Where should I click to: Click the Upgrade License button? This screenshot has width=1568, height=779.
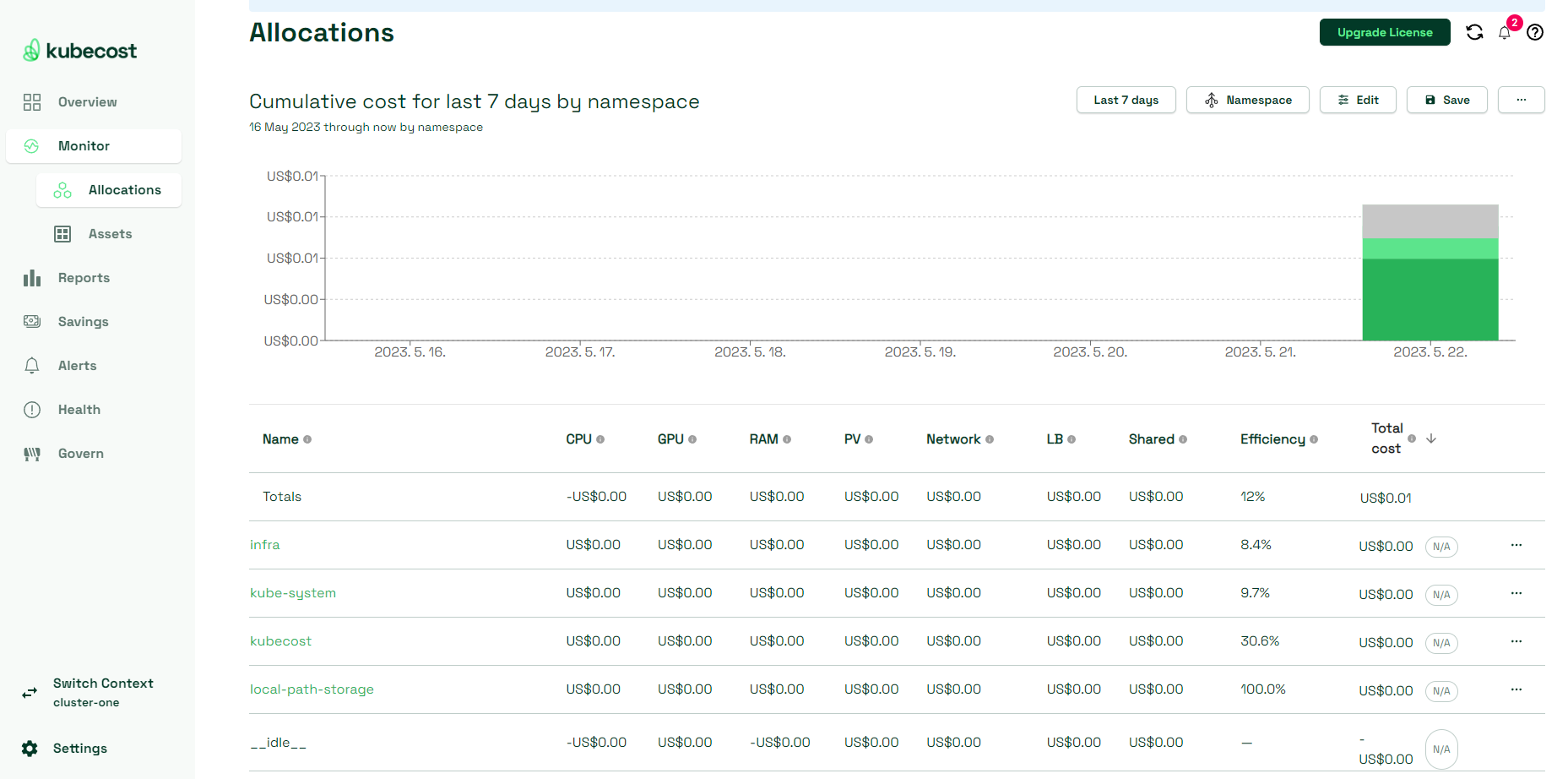1385,32
